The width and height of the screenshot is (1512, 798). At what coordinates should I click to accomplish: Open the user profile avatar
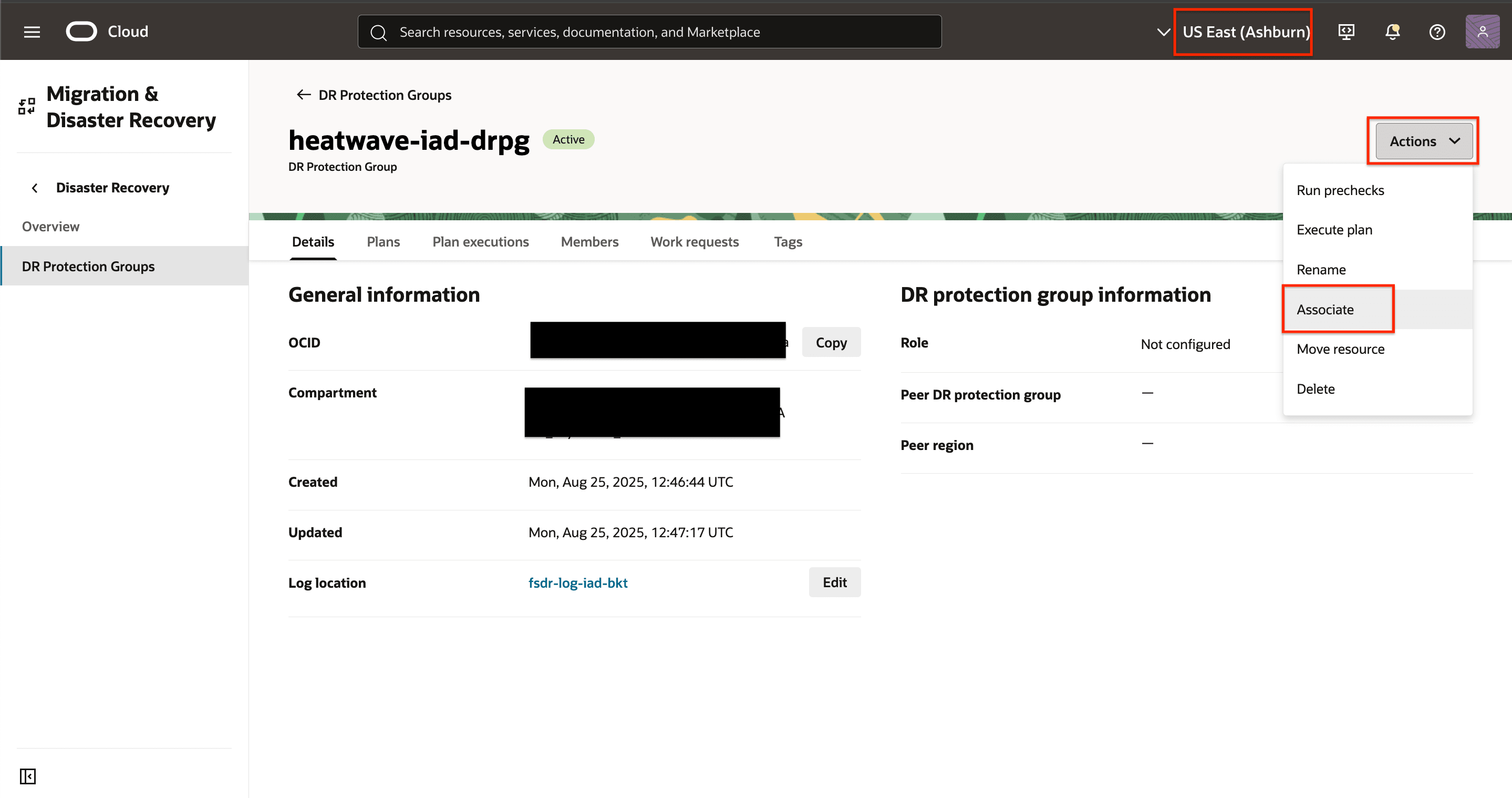[x=1482, y=32]
